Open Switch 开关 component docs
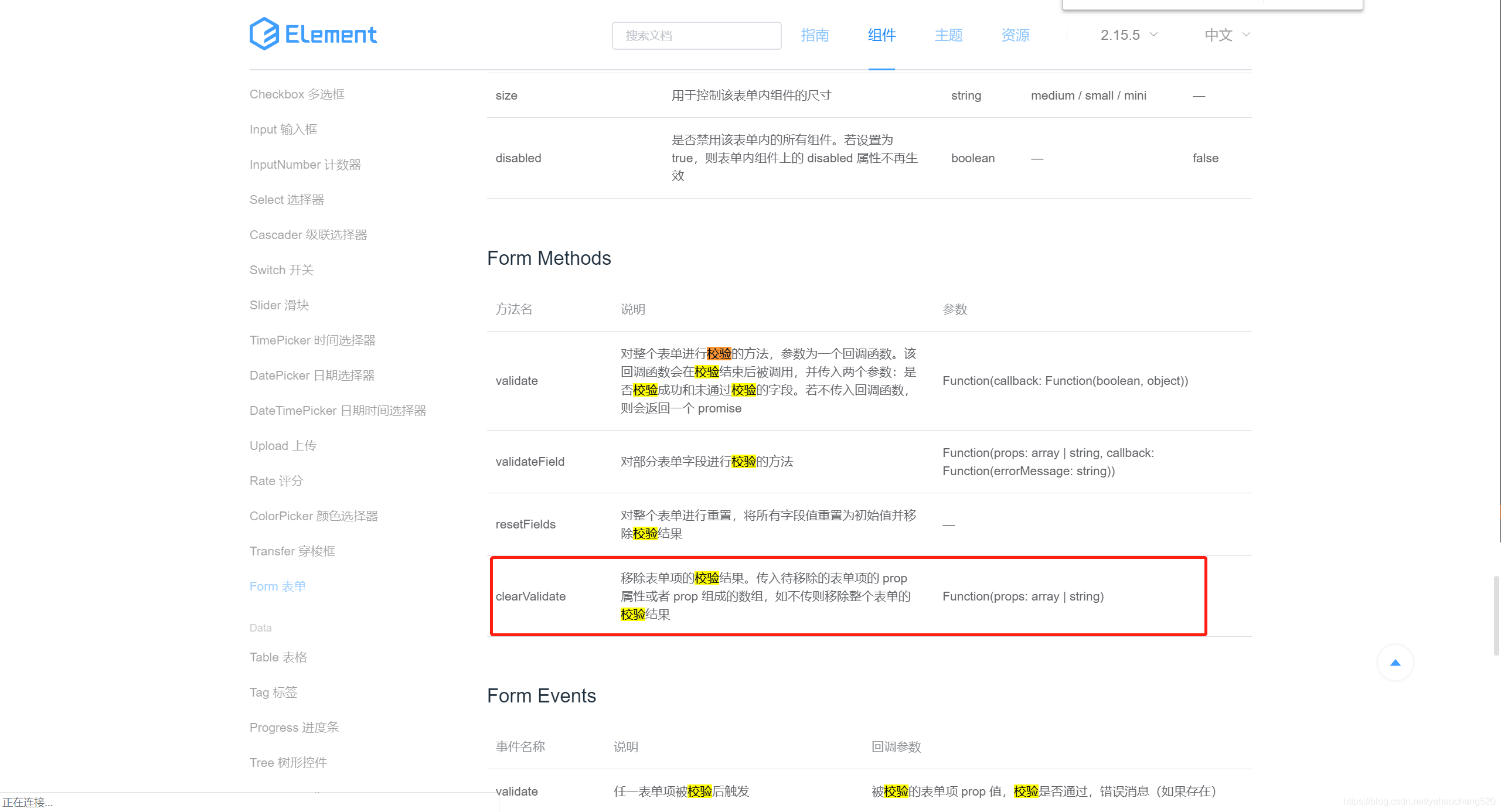Viewport: 1501px width, 812px height. tap(281, 269)
